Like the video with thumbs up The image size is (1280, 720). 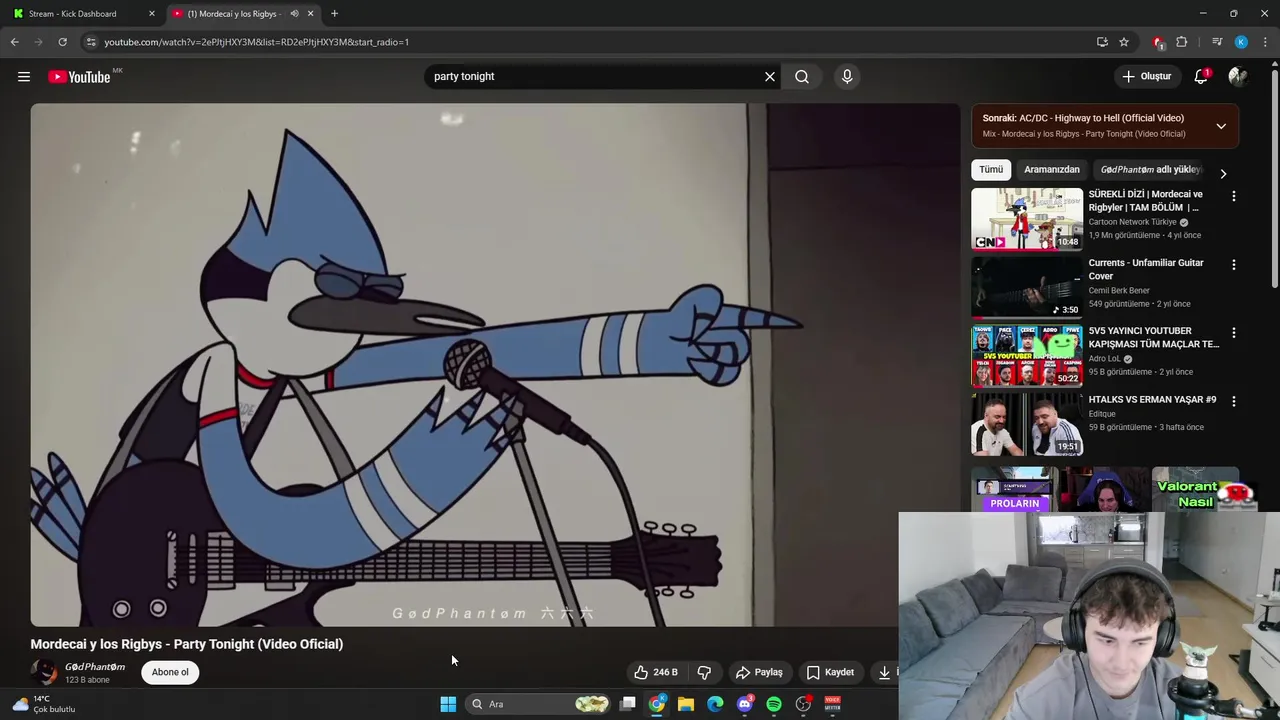coord(655,672)
